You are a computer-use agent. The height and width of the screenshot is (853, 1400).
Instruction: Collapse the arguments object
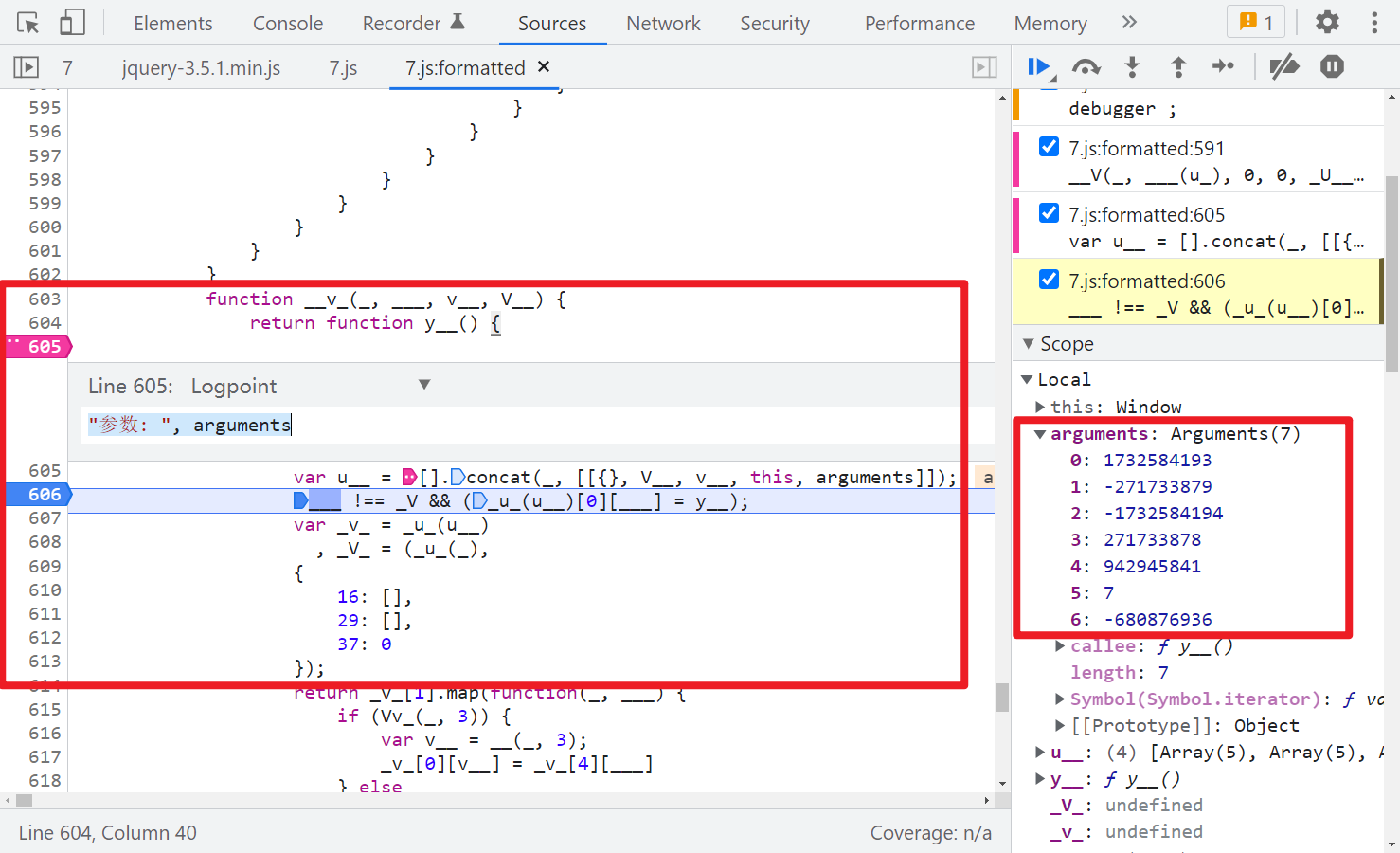[x=1040, y=434]
